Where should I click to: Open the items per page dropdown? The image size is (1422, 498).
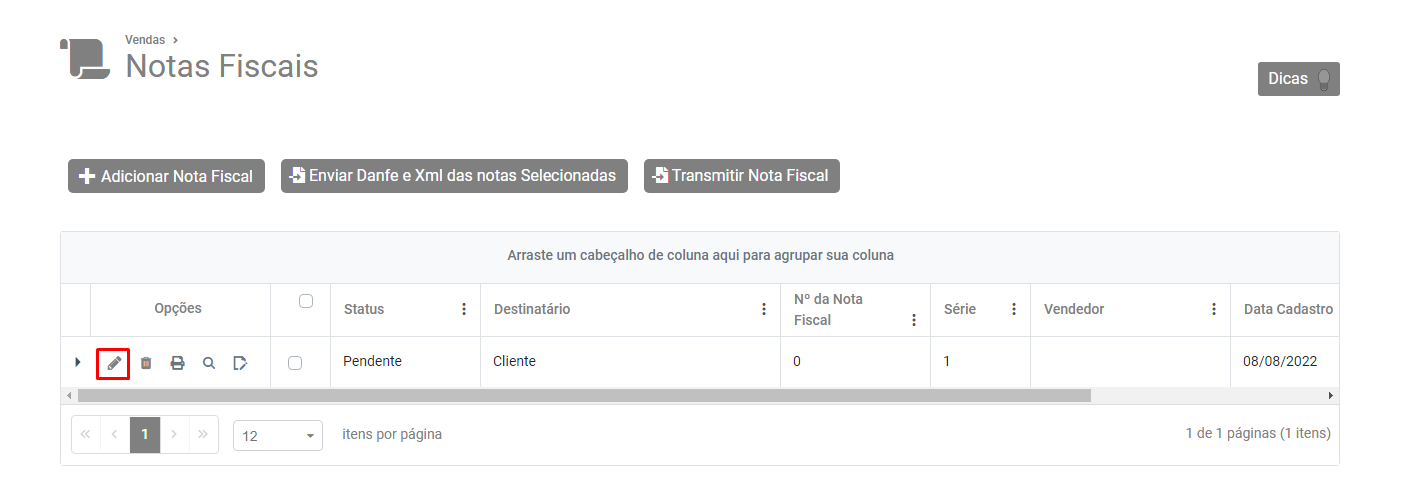coord(277,436)
